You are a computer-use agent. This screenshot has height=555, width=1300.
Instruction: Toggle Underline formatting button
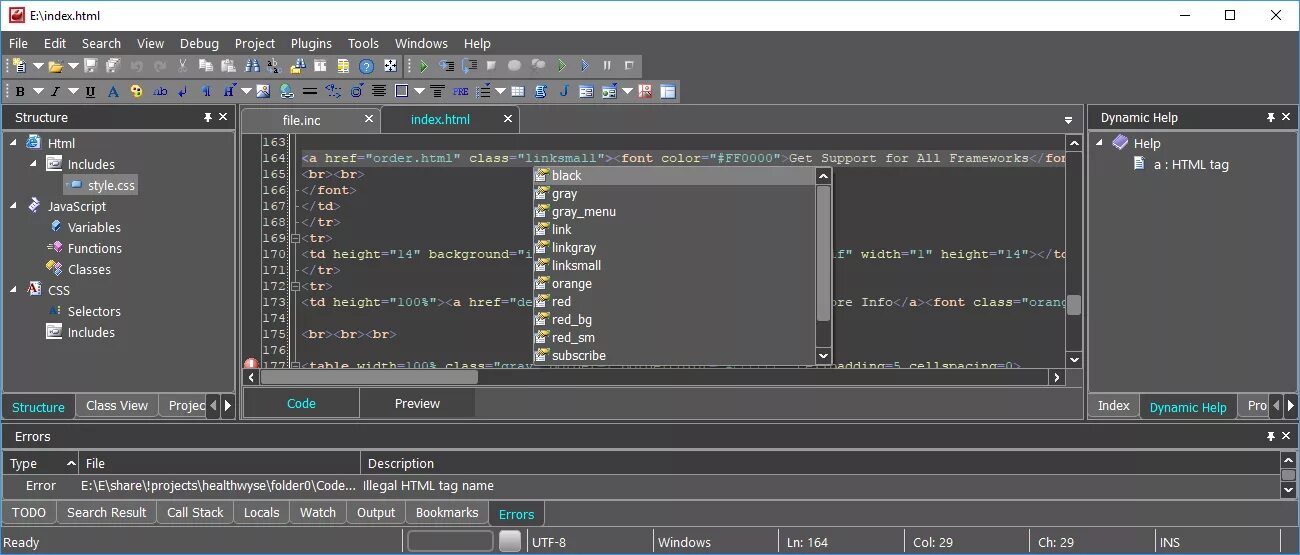coord(90,91)
